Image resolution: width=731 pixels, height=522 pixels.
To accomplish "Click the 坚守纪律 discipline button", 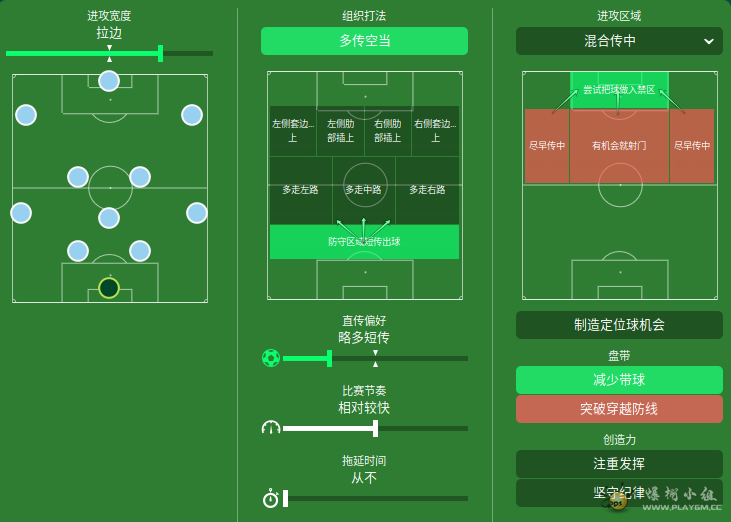I will click(619, 493).
